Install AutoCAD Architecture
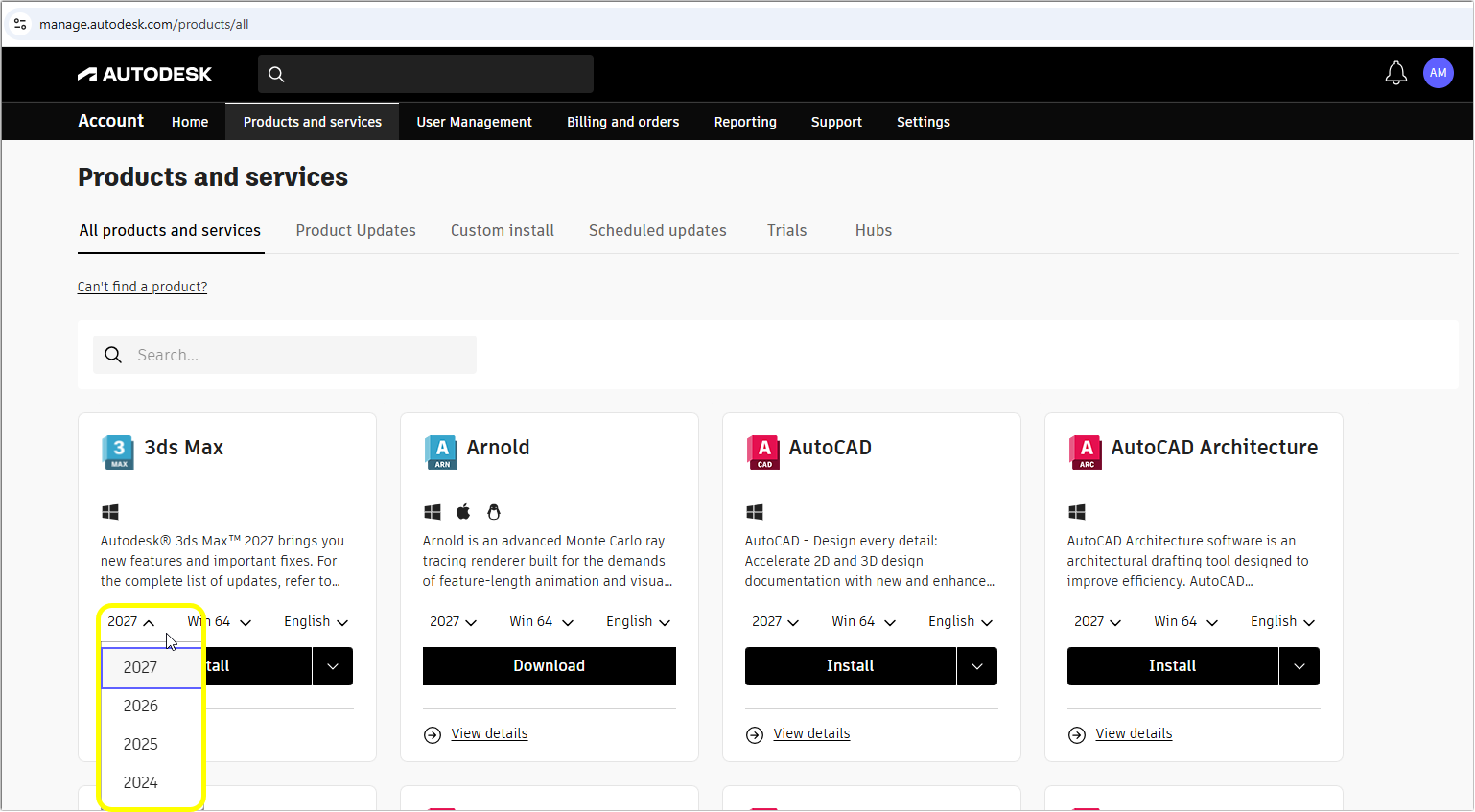The height and width of the screenshot is (812, 1475). coord(1173,666)
